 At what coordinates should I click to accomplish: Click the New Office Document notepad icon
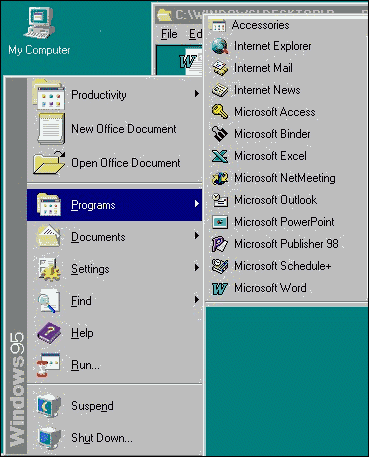[x=51, y=129]
